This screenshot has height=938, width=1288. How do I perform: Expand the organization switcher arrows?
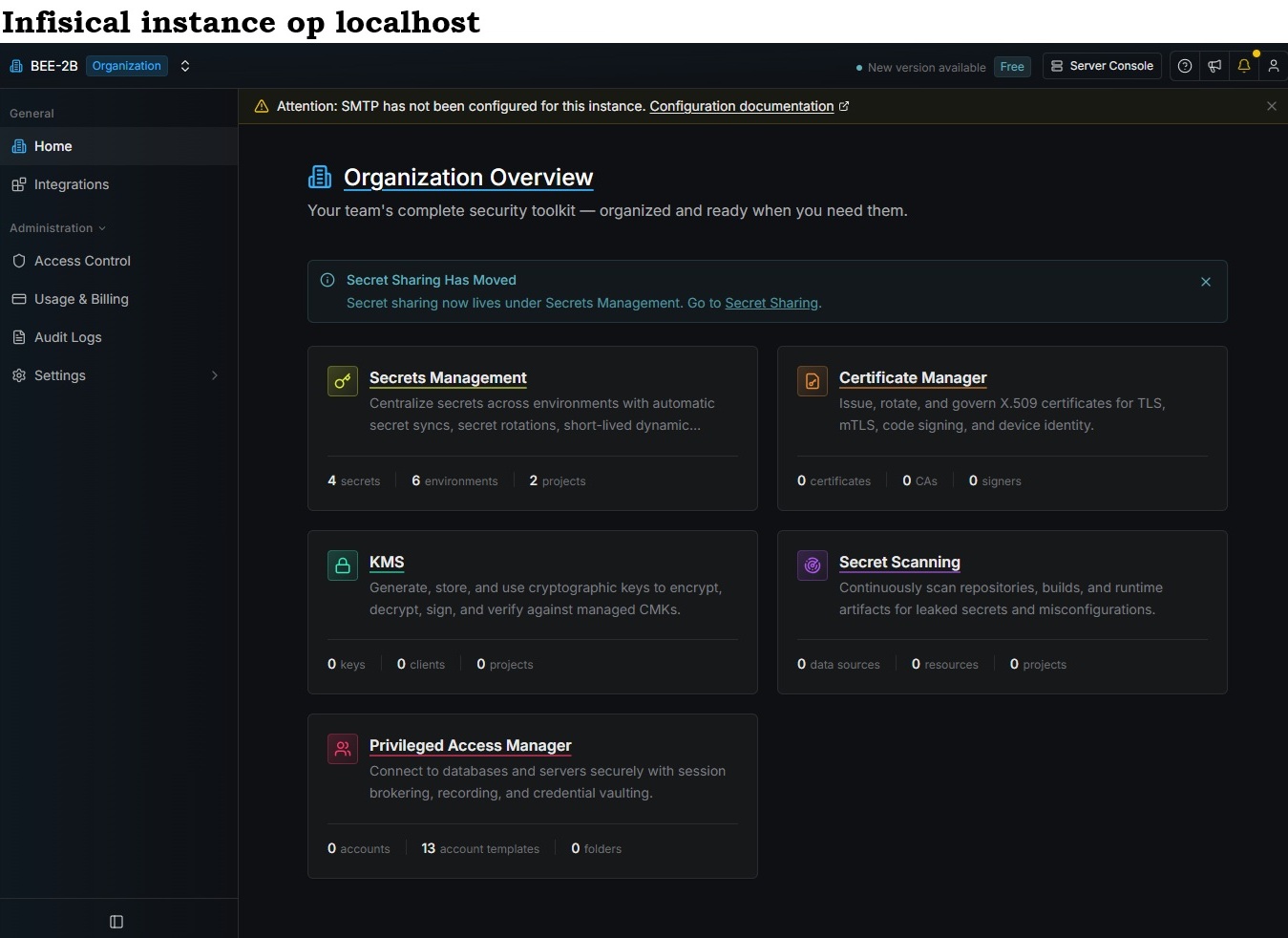[x=185, y=66]
